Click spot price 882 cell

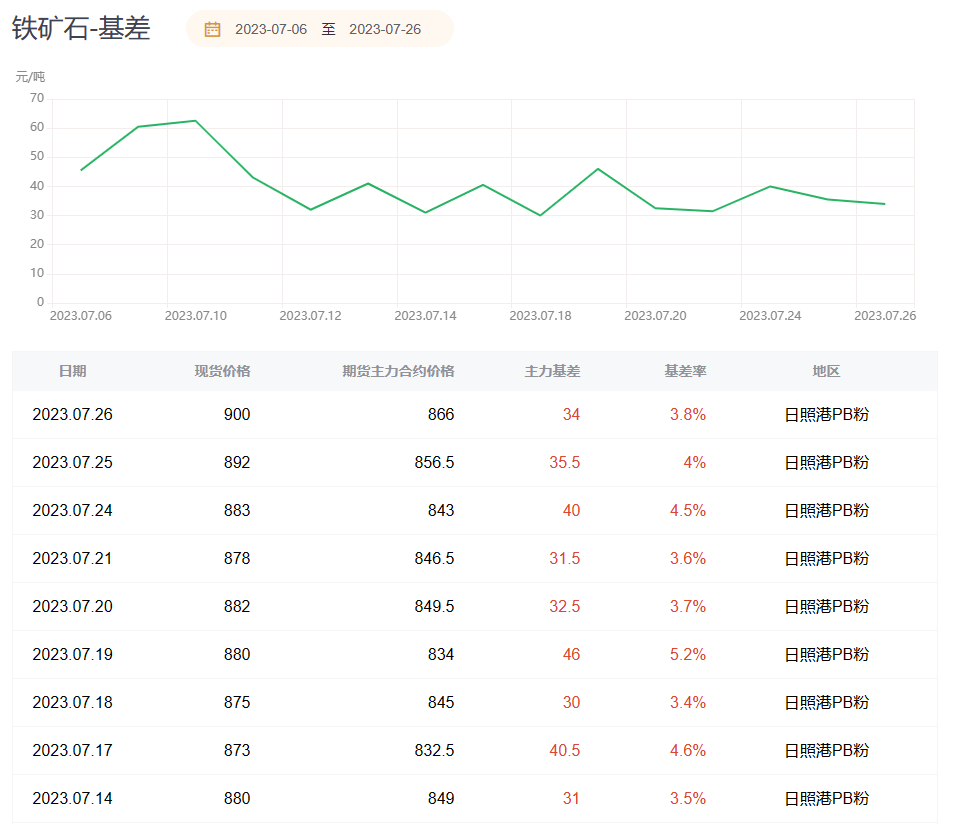[237, 607]
